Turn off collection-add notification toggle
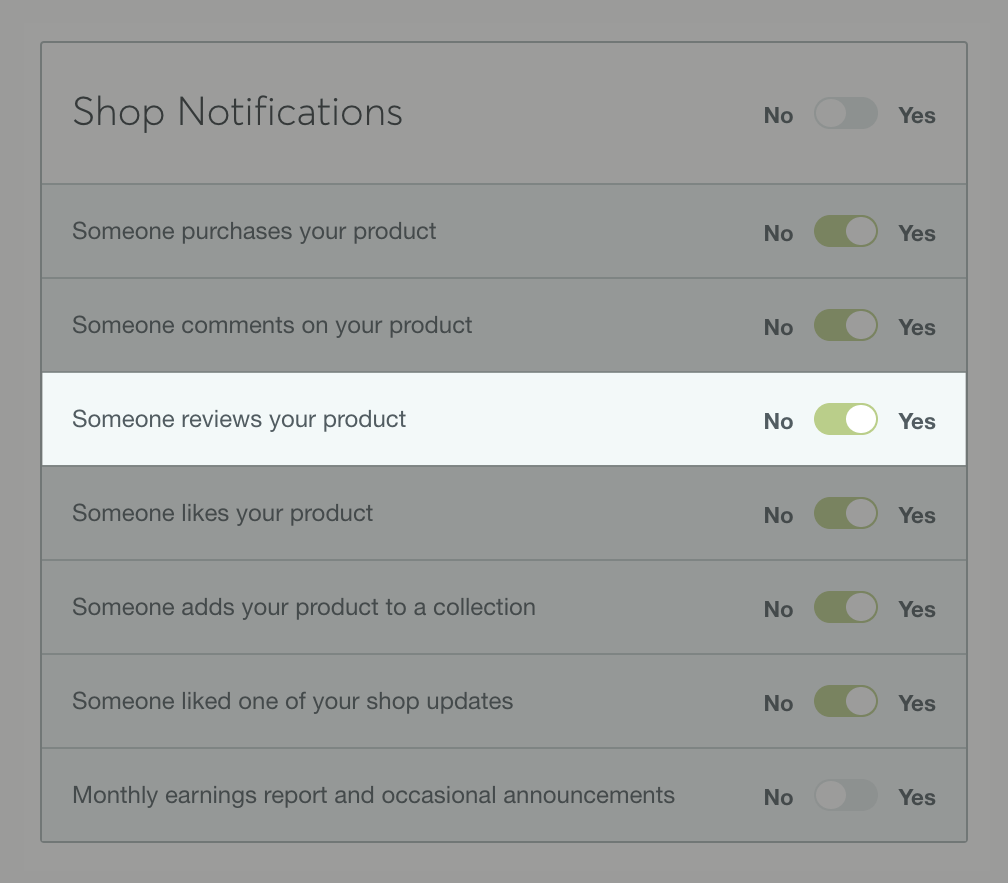Viewport: 1008px width, 883px height. tap(845, 607)
